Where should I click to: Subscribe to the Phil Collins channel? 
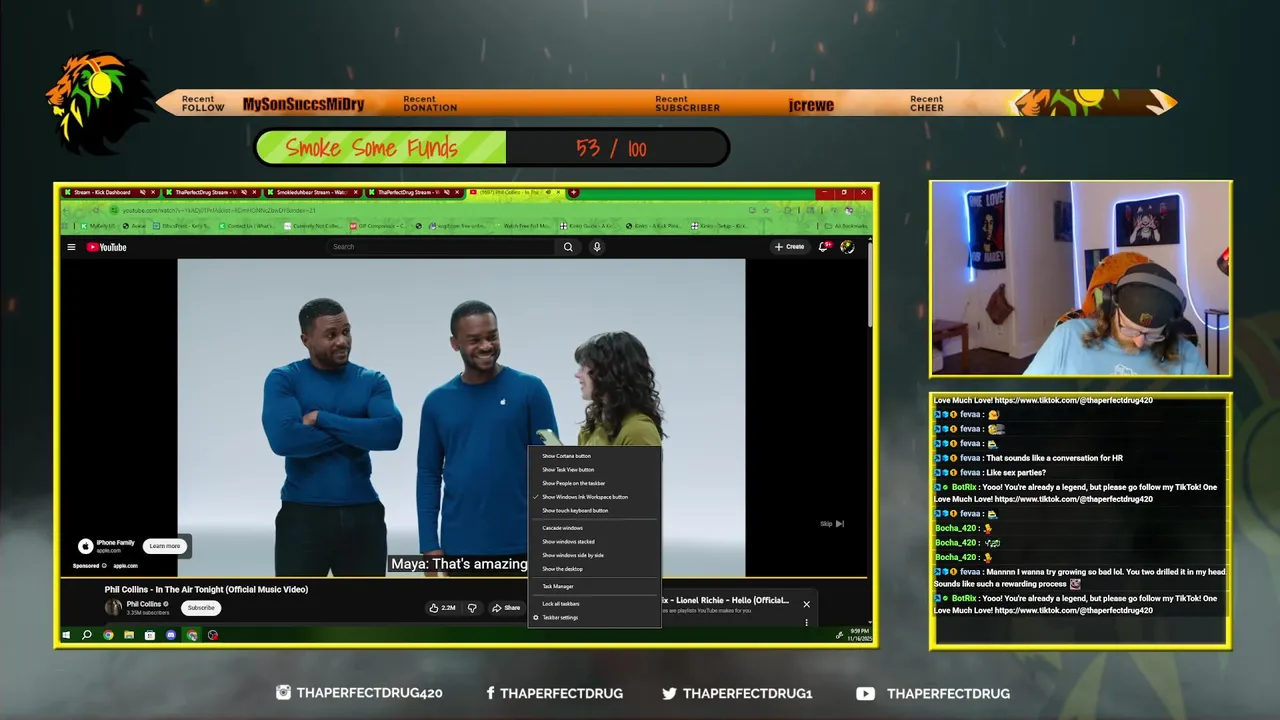[201, 608]
